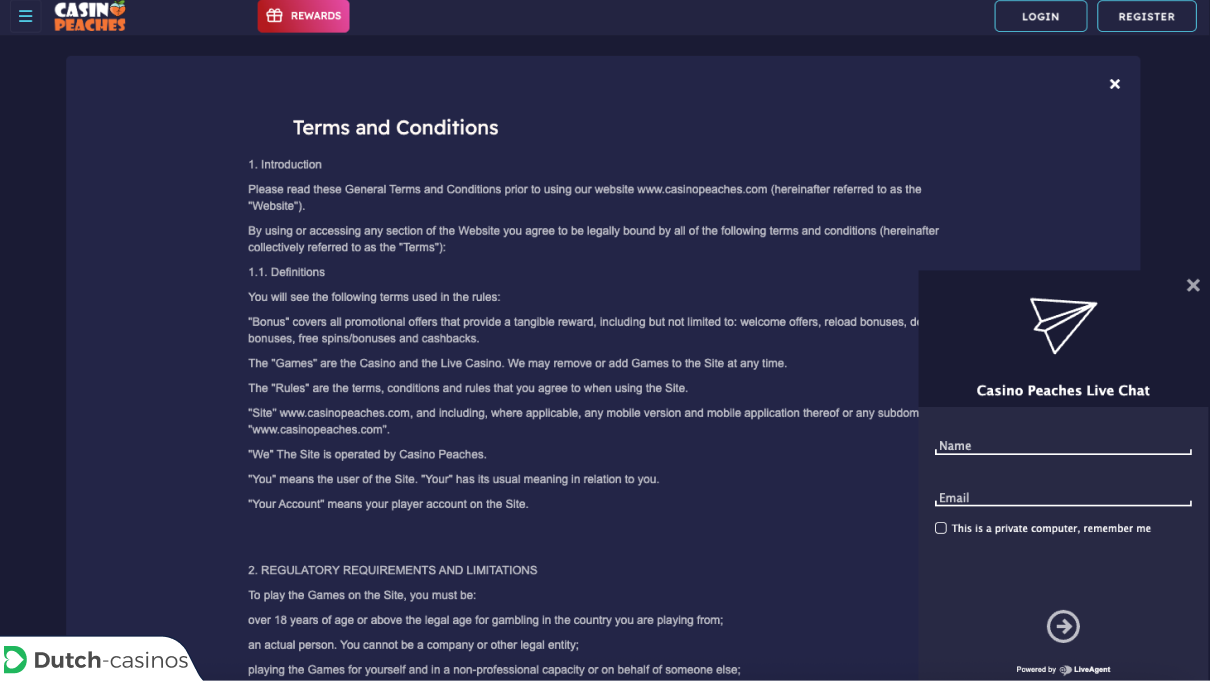
Task: Focus the Email field in chat
Action: (1063, 498)
